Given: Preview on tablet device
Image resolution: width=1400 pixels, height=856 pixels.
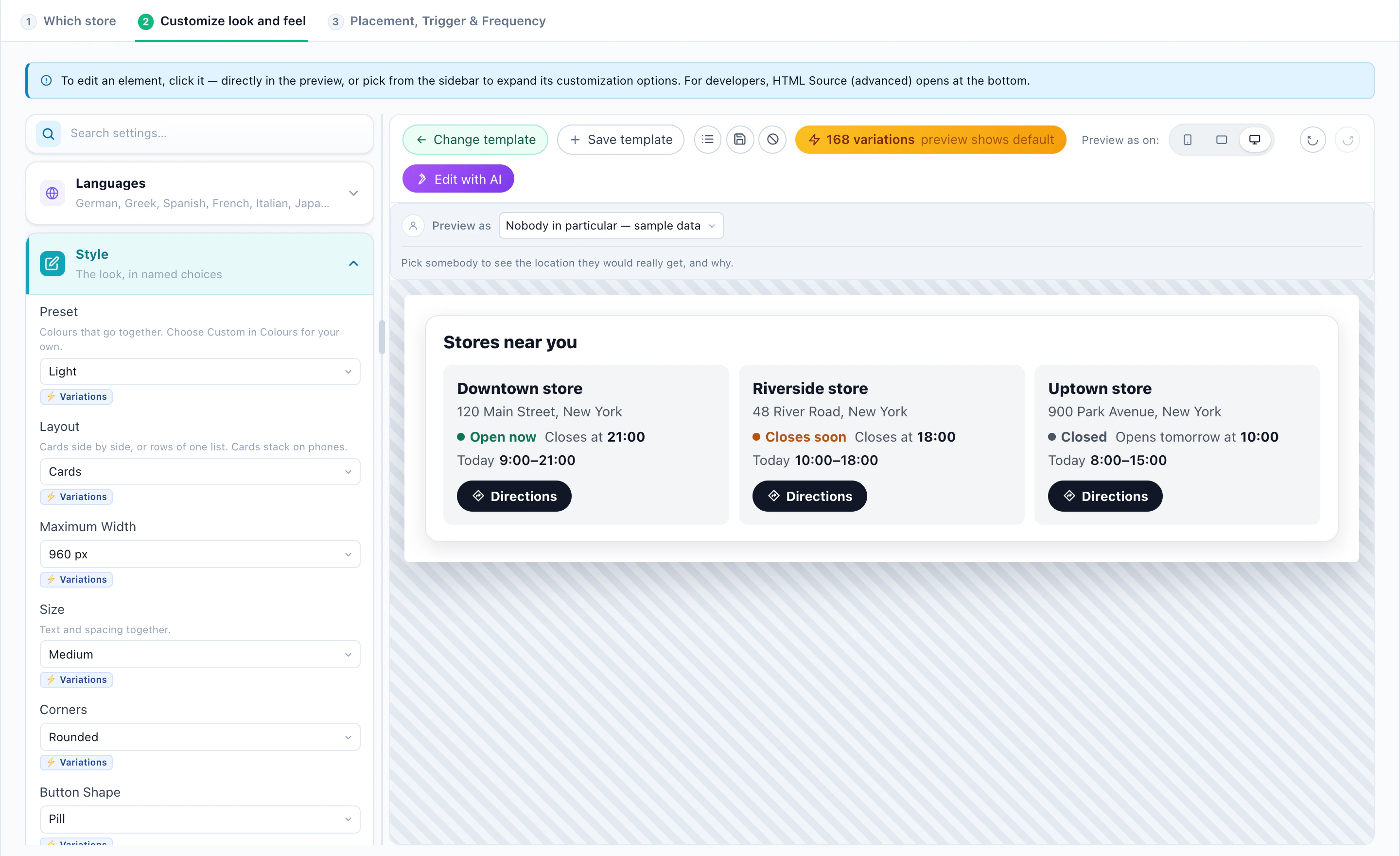Looking at the screenshot, I should 1222,140.
